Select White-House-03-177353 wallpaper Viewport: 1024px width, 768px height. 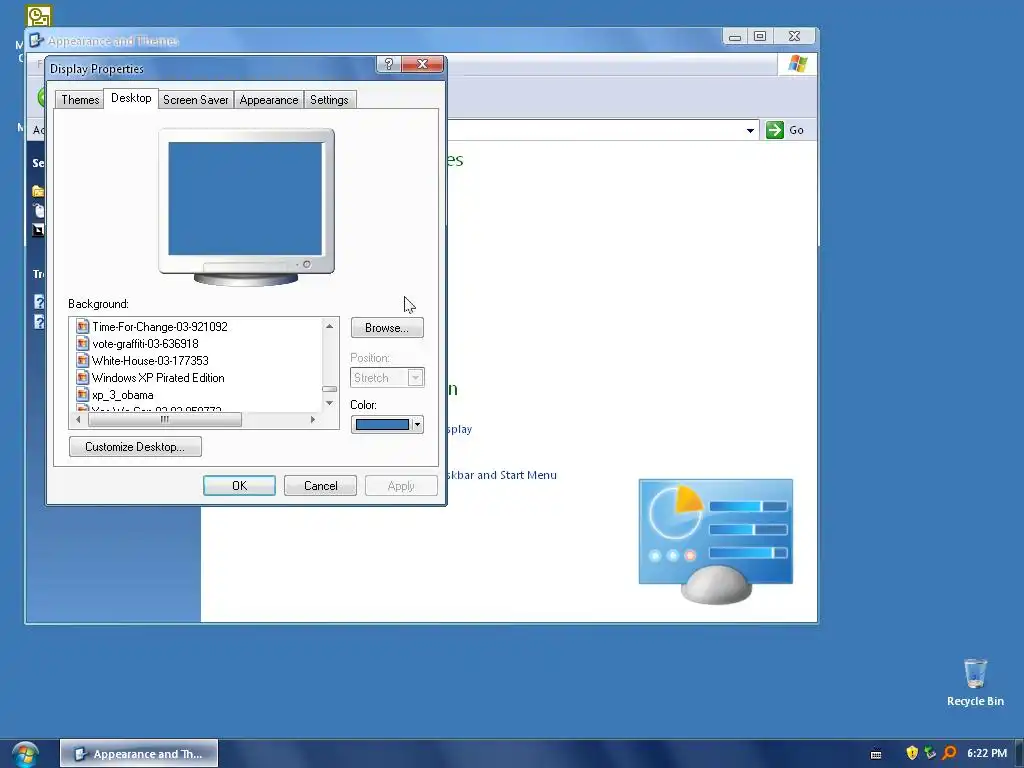150,360
